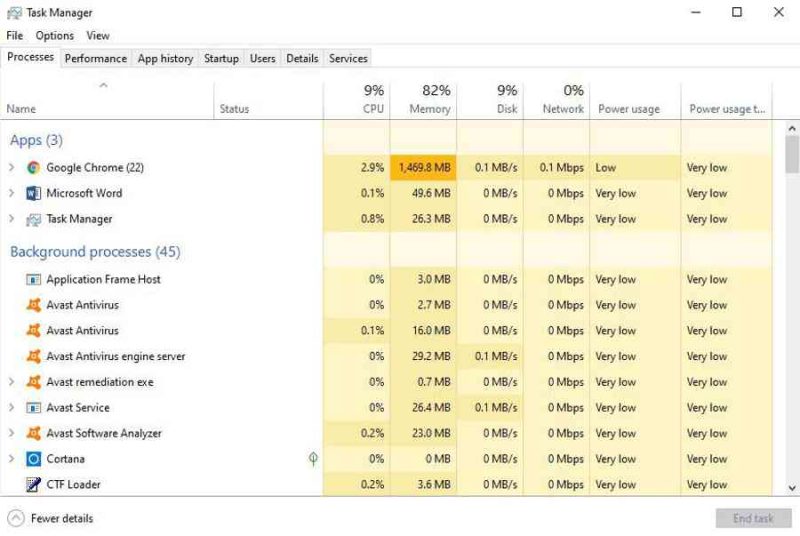Expand the Microsoft Word process entry

(11, 193)
